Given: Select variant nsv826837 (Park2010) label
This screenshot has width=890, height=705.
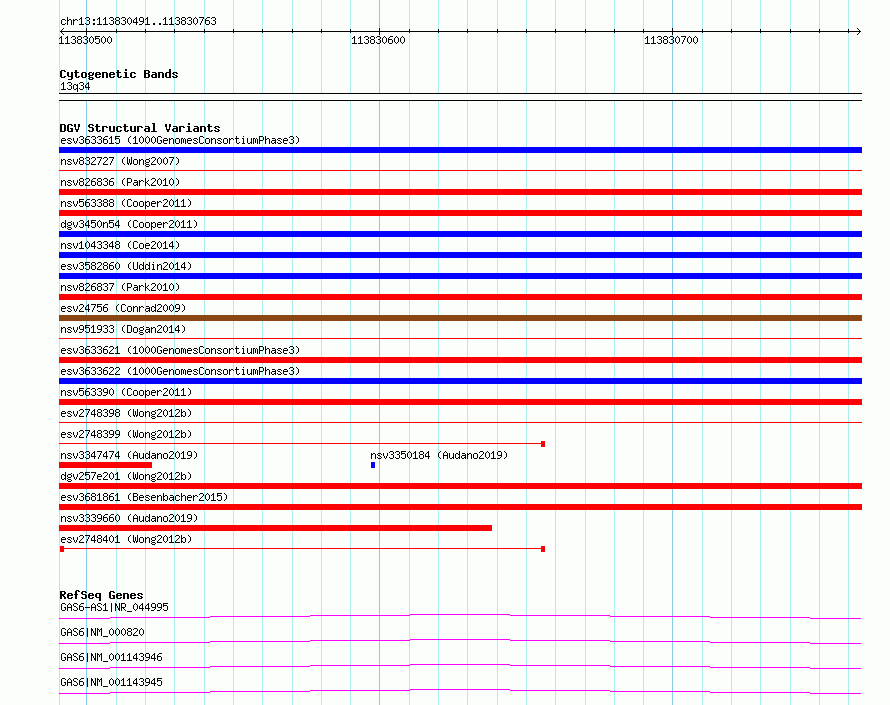Looking at the screenshot, I should (120, 287).
